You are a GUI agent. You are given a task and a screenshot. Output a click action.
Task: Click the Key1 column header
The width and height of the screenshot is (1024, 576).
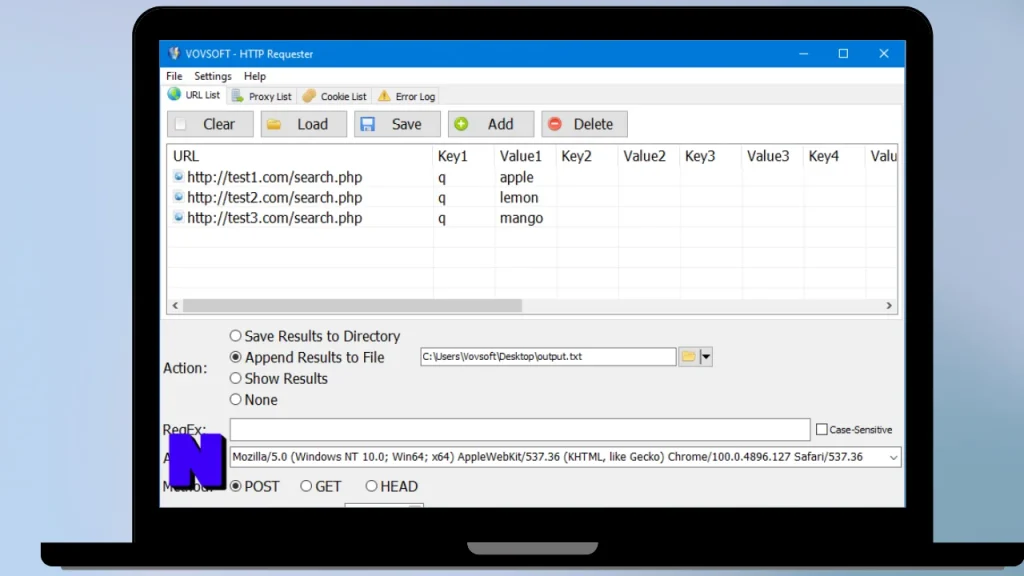tap(464, 156)
